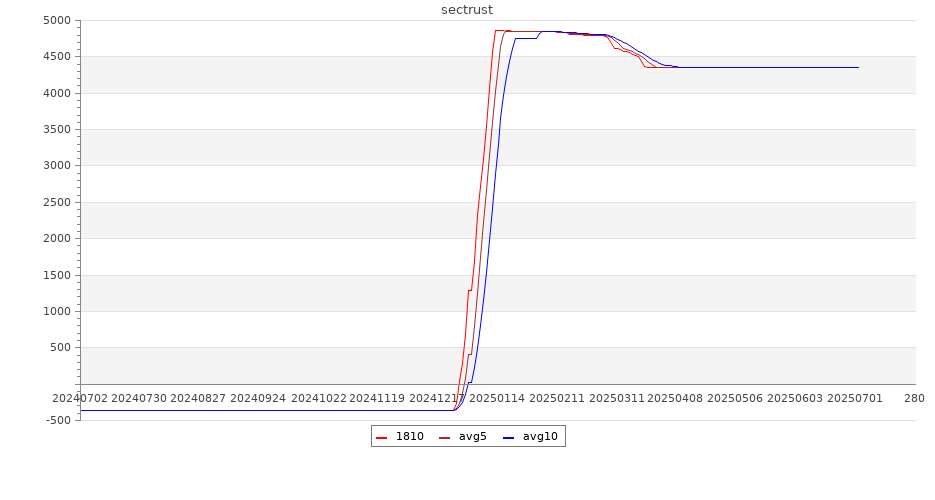Click the avg5 legend line marker
Screen dimensions: 935x500
(x=444, y=437)
